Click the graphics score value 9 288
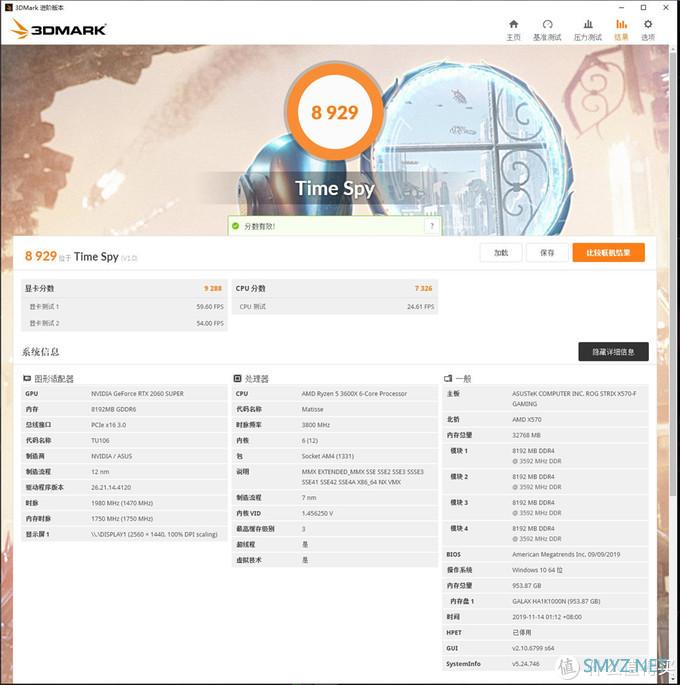 coord(213,288)
